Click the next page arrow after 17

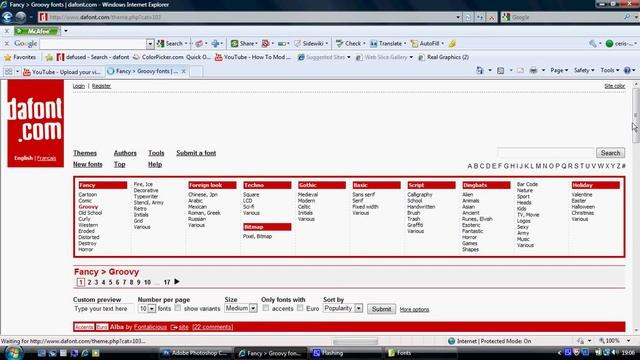point(177,282)
